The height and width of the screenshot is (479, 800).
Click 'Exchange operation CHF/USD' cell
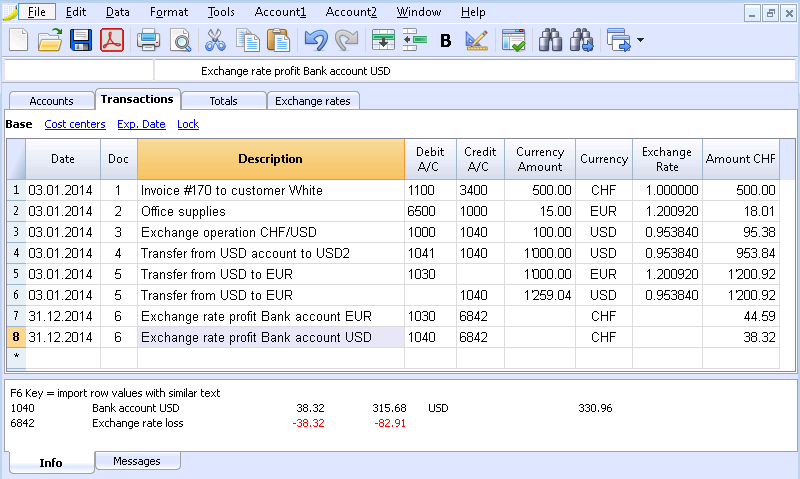click(x=271, y=232)
